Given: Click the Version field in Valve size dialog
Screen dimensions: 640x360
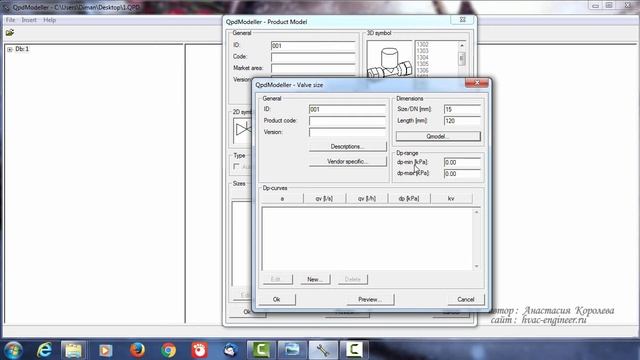Looking at the screenshot, I should coord(347,132).
